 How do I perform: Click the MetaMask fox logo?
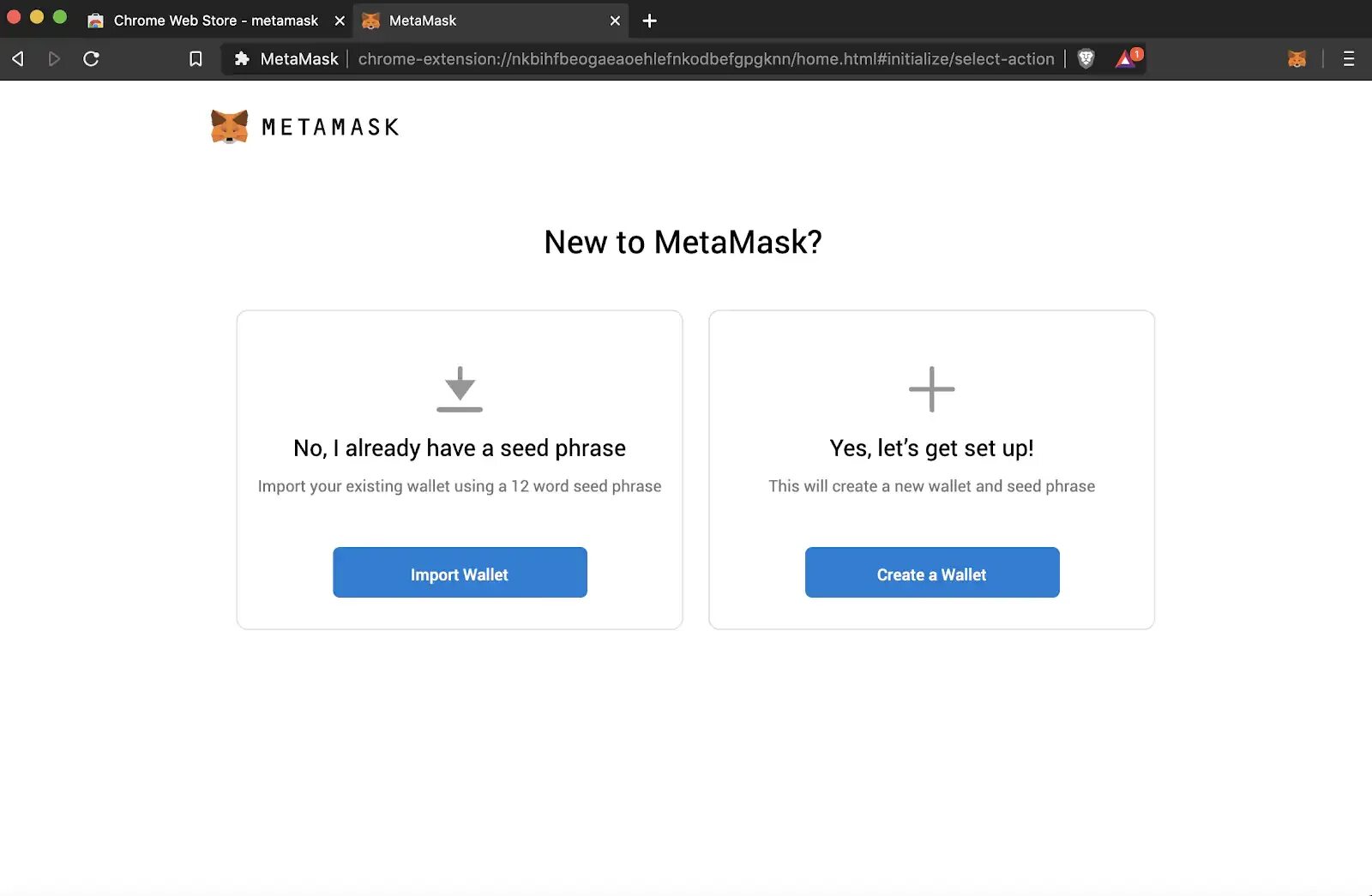[x=230, y=127]
